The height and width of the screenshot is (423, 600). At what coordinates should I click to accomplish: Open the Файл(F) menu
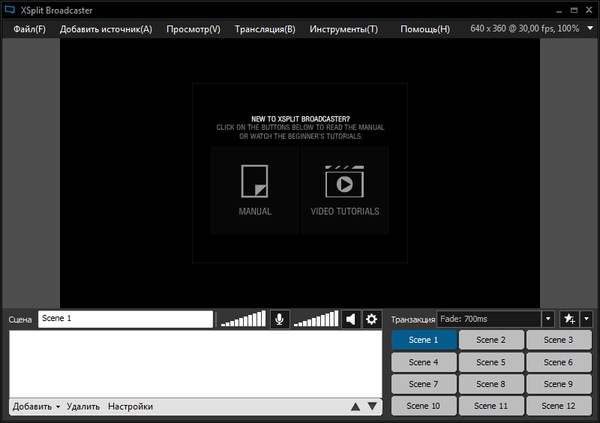[29, 29]
